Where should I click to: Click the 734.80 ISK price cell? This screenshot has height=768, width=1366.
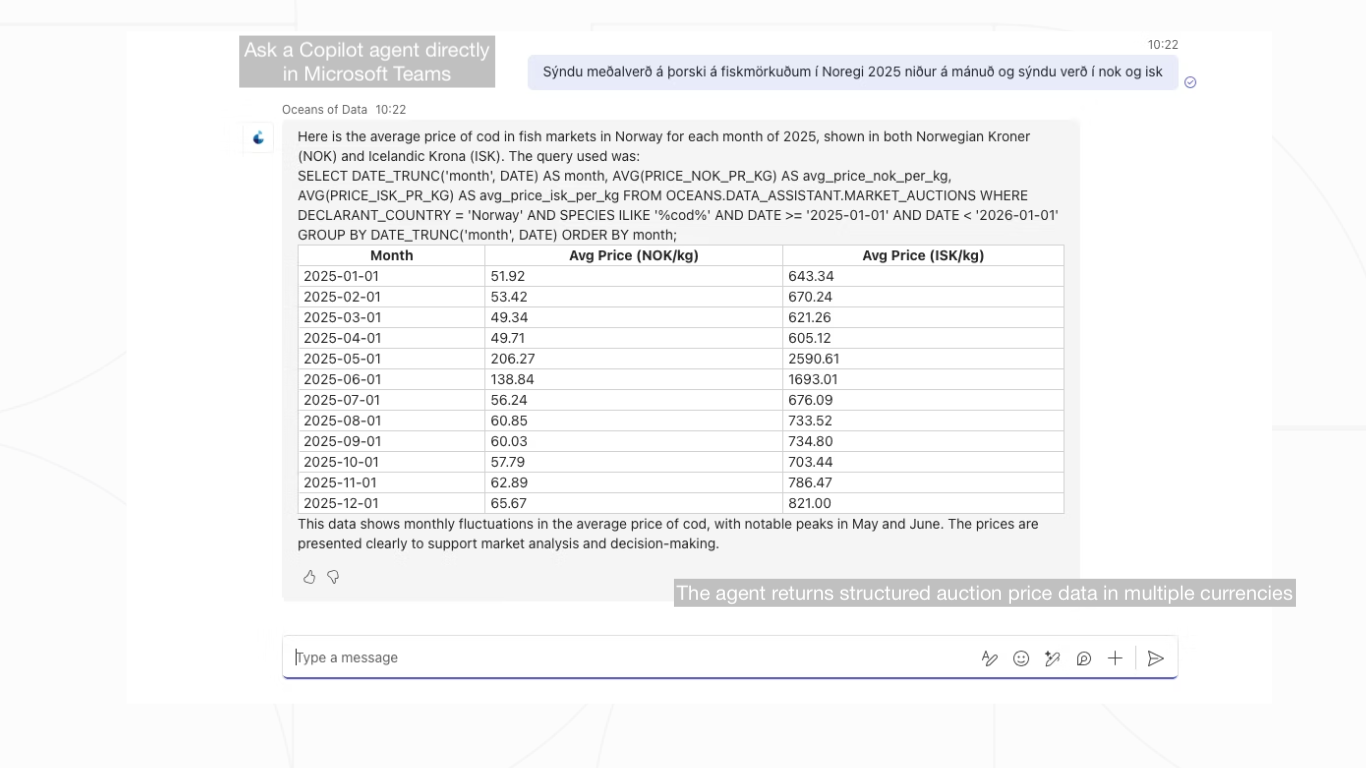point(923,442)
